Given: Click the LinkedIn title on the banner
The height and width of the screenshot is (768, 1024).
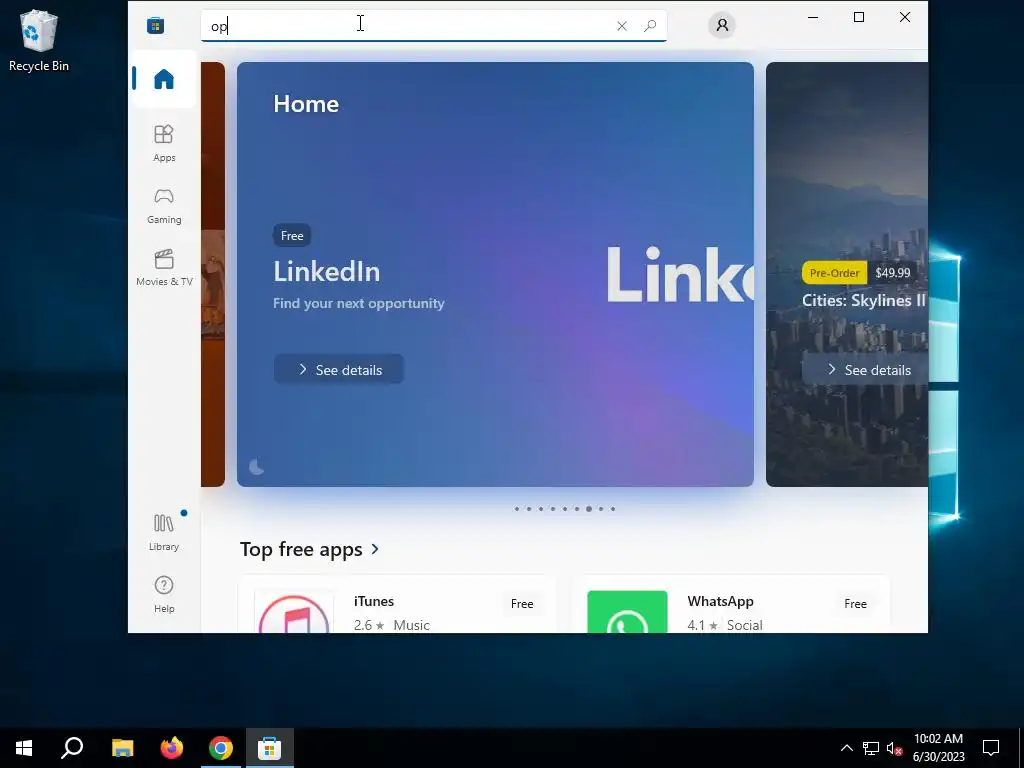Looking at the screenshot, I should click(327, 272).
